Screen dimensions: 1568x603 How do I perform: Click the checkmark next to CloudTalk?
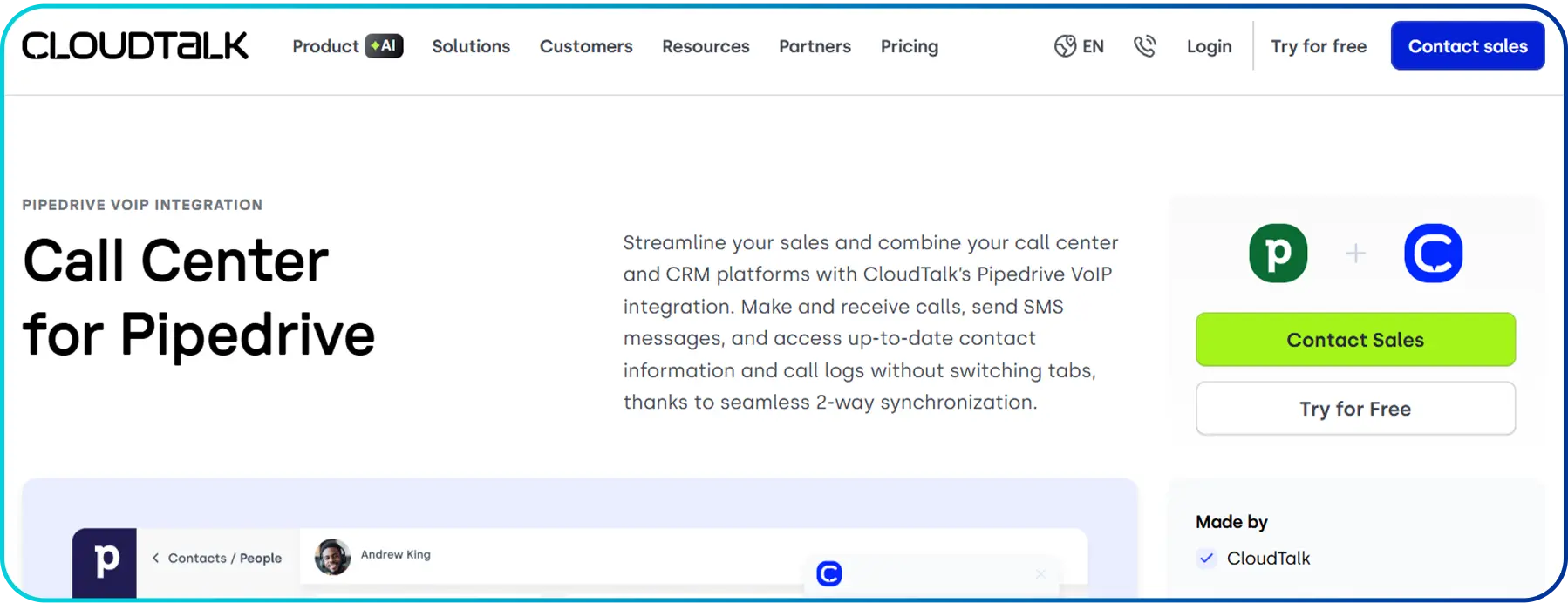point(1206,559)
